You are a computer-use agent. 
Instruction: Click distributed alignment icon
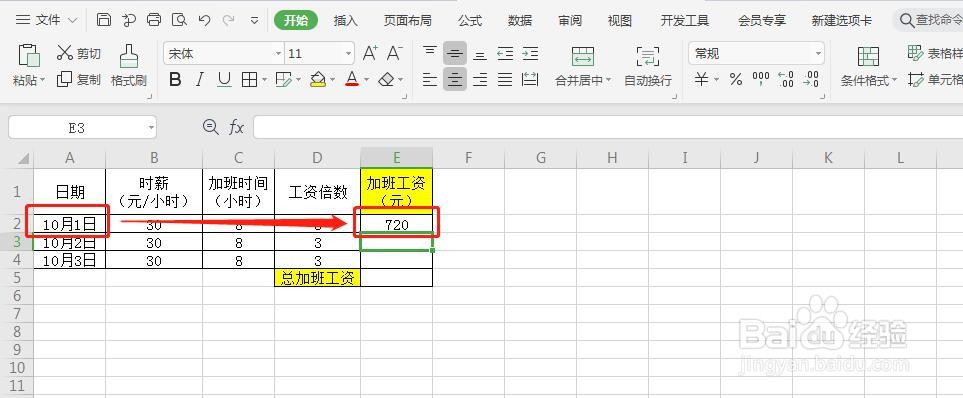(x=530, y=79)
